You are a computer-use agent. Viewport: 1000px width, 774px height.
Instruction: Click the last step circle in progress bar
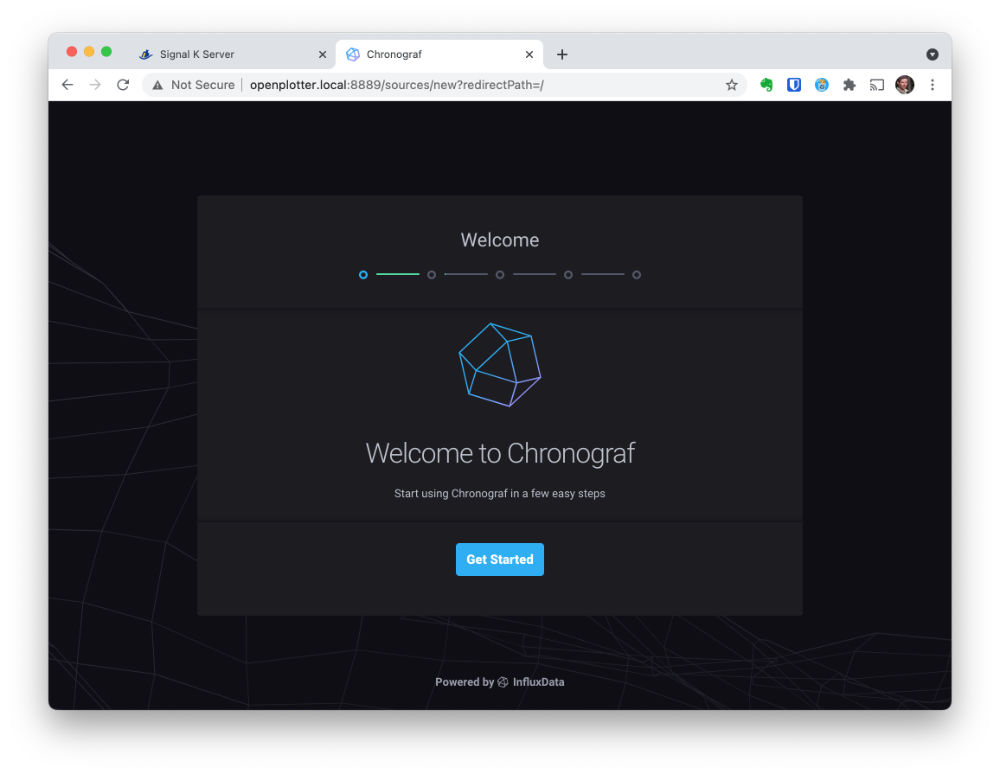(x=636, y=275)
